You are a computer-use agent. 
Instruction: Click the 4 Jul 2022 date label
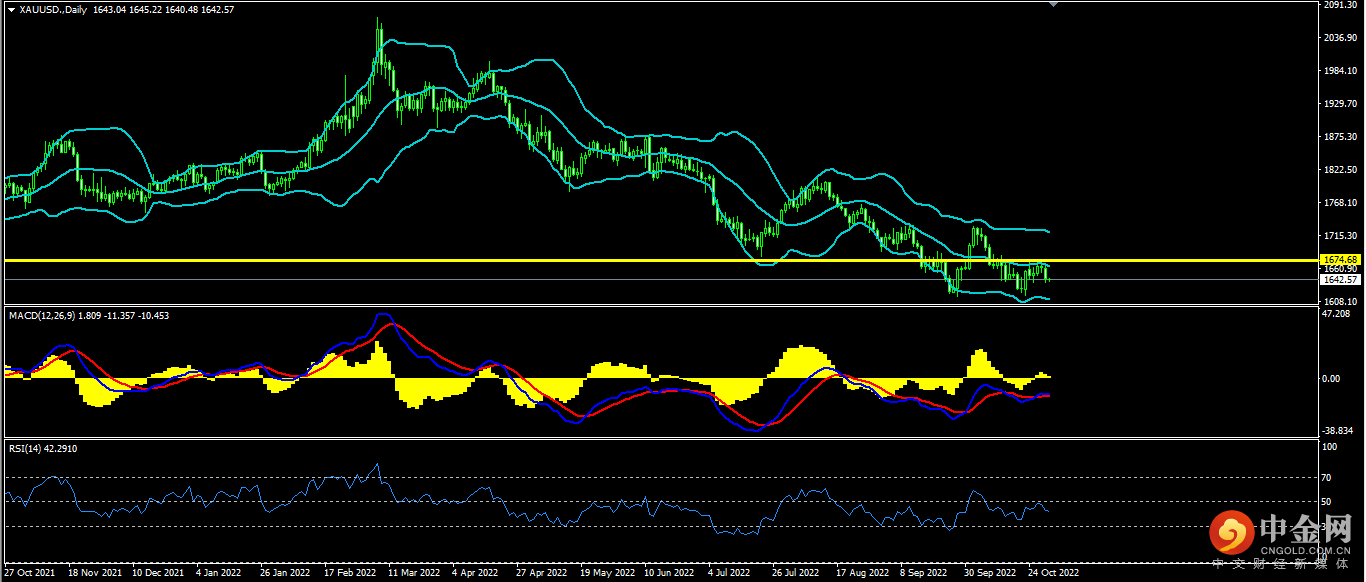[x=729, y=574]
